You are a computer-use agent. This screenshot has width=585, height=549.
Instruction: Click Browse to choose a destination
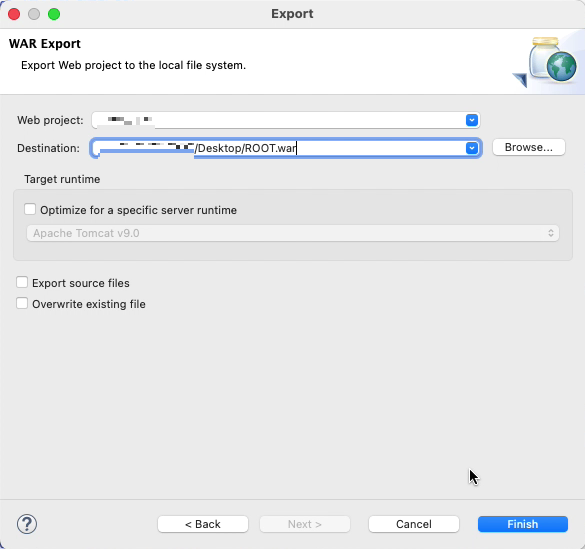click(x=529, y=147)
